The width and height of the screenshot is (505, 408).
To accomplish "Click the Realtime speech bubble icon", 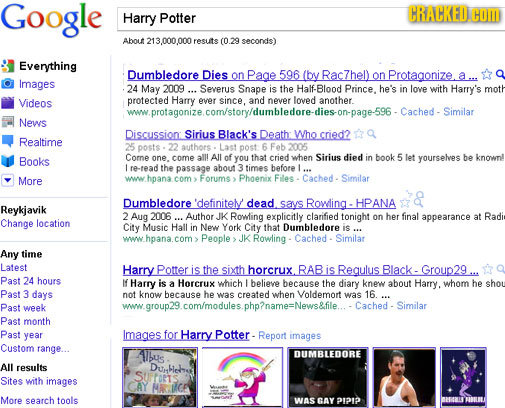I will tap(8, 141).
